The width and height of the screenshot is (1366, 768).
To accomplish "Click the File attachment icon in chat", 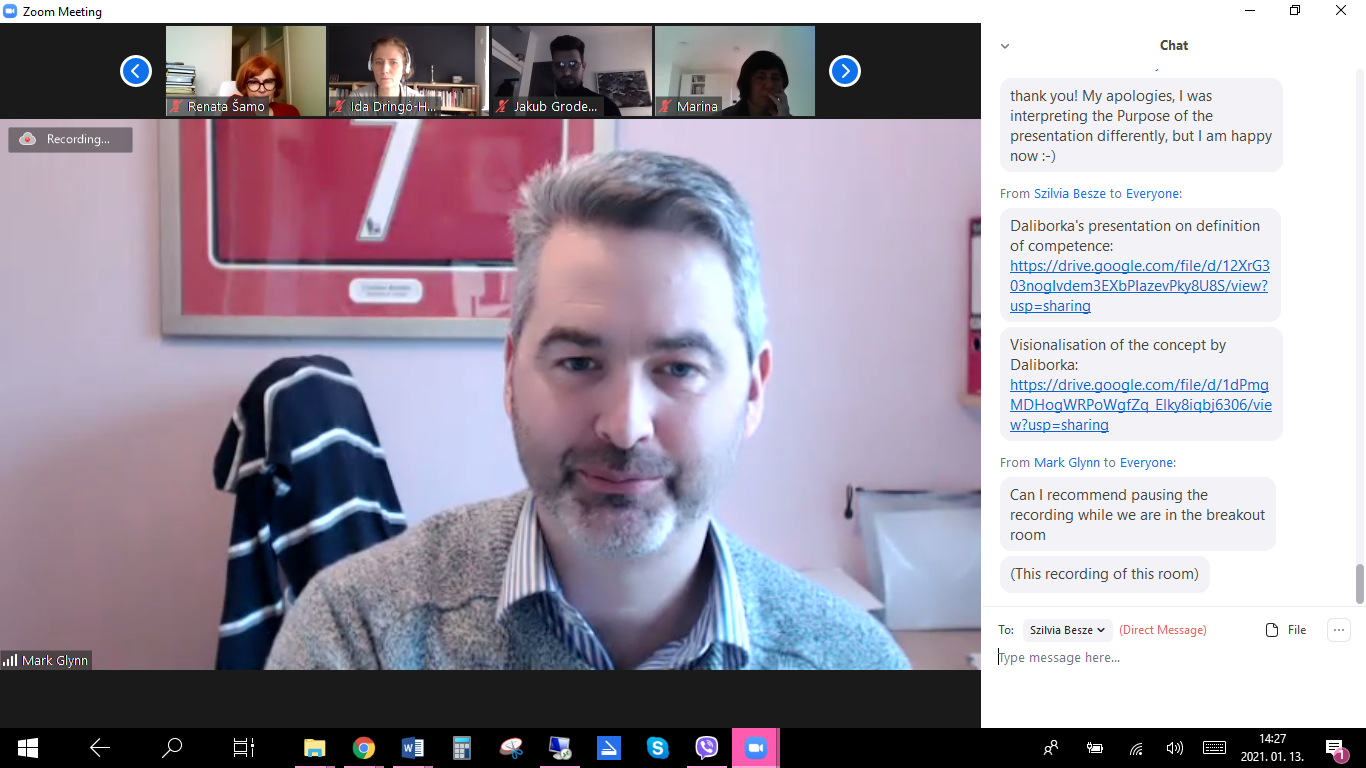I will point(1286,630).
